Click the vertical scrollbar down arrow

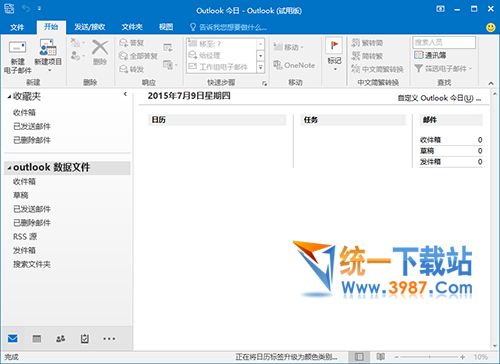[x=495, y=346]
